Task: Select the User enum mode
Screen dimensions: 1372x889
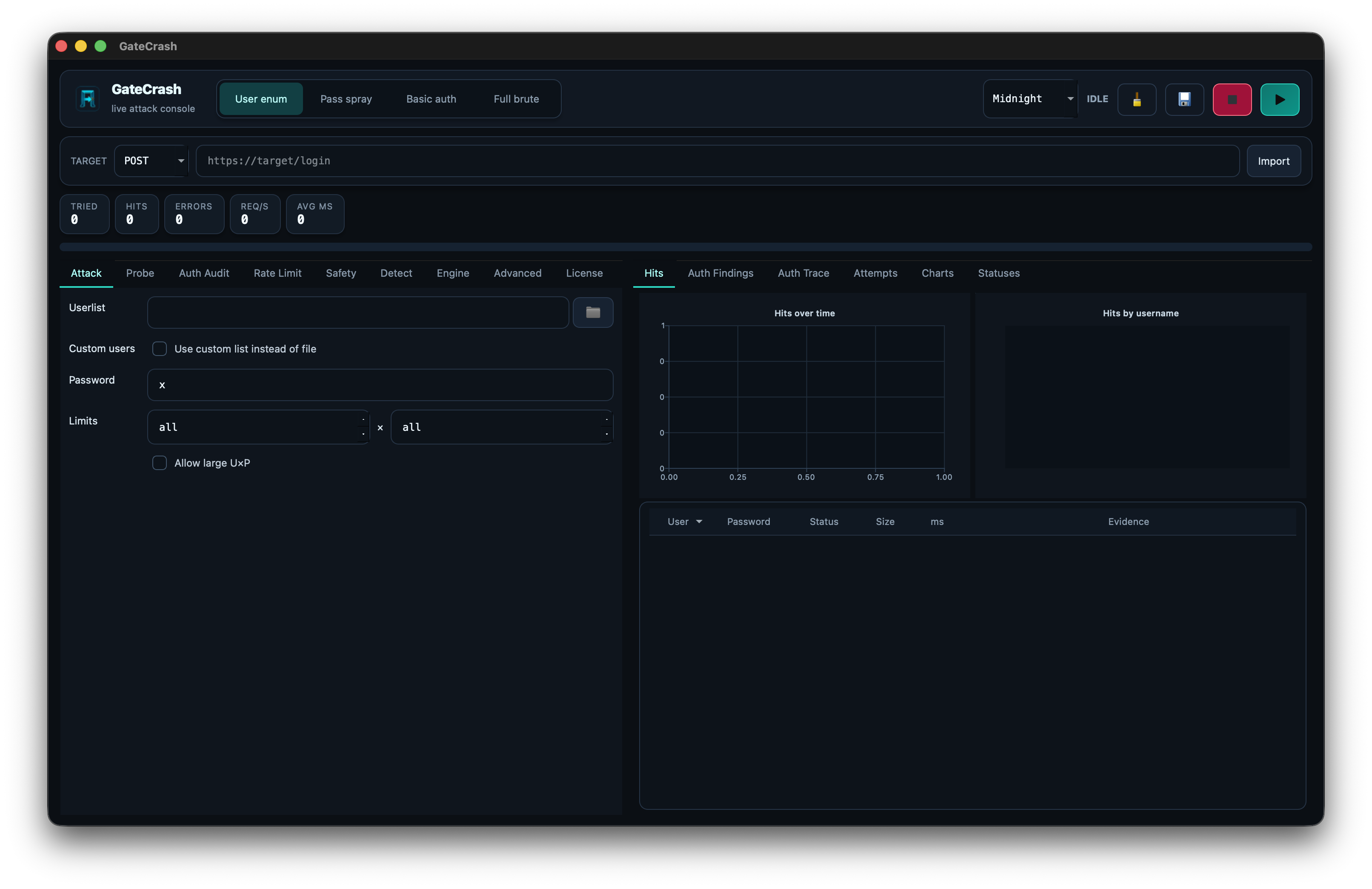Action: [260, 99]
